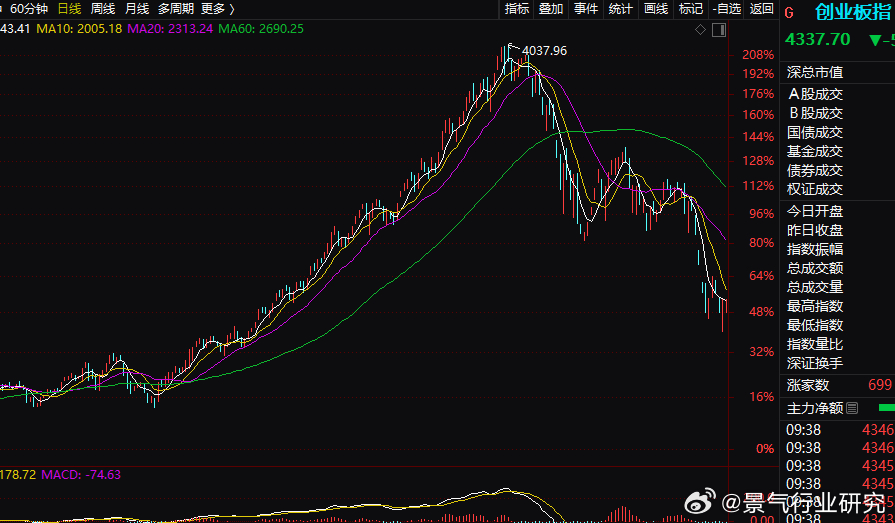The width and height of the screenshot is (895, 523).
Task: Click the 返回 back button
Action: [761, 9]
